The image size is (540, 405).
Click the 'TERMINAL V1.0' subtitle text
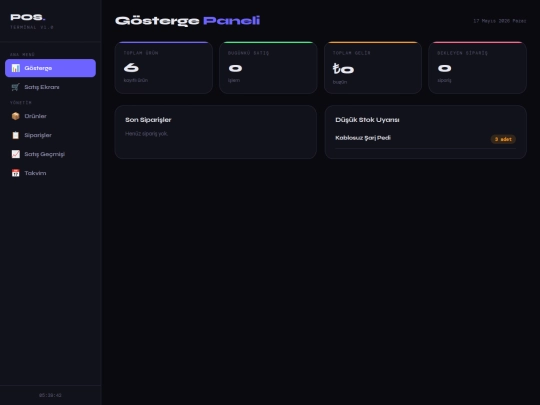pos(32,27)
